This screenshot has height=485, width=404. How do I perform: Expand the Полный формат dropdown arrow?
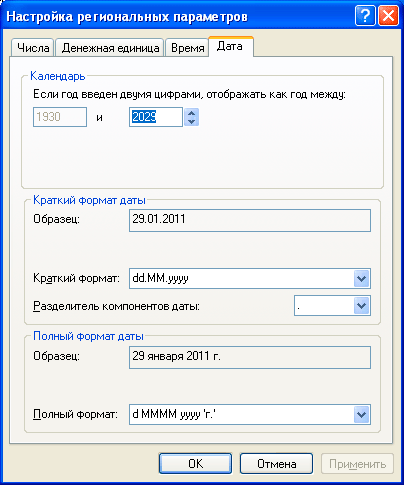click(x=361, y=415)
